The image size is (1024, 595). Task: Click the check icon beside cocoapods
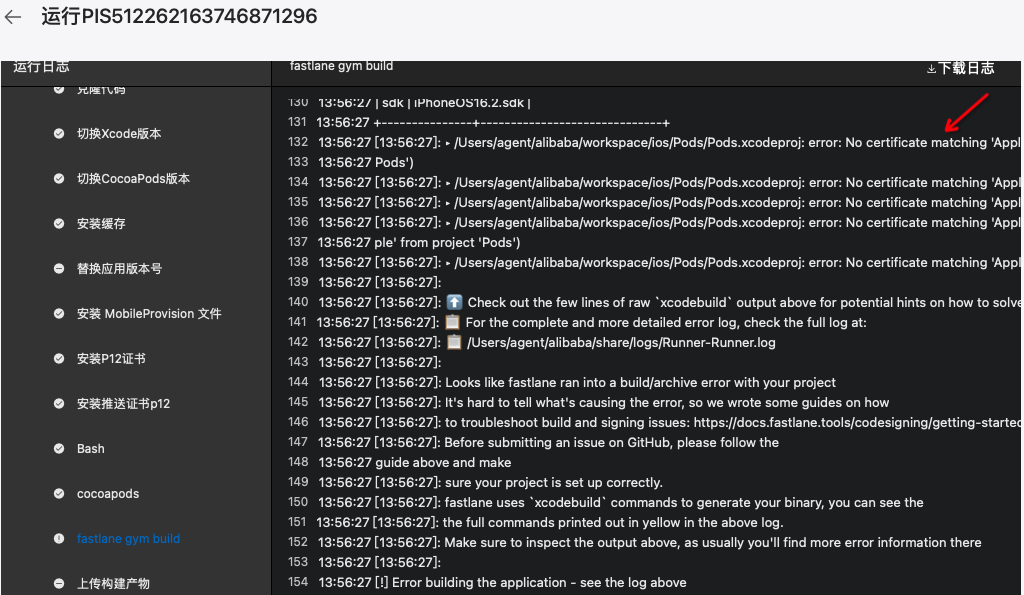pos(59,494)
